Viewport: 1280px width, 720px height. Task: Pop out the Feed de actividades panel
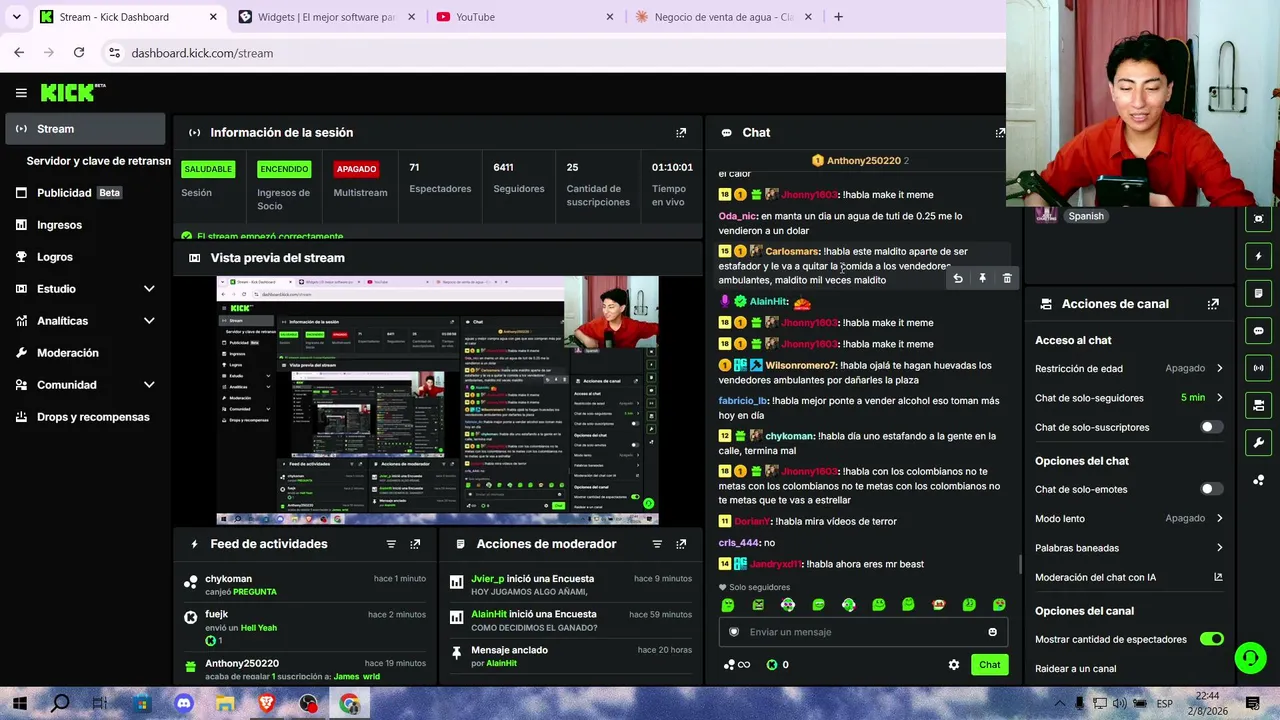(x=415, y=544)
